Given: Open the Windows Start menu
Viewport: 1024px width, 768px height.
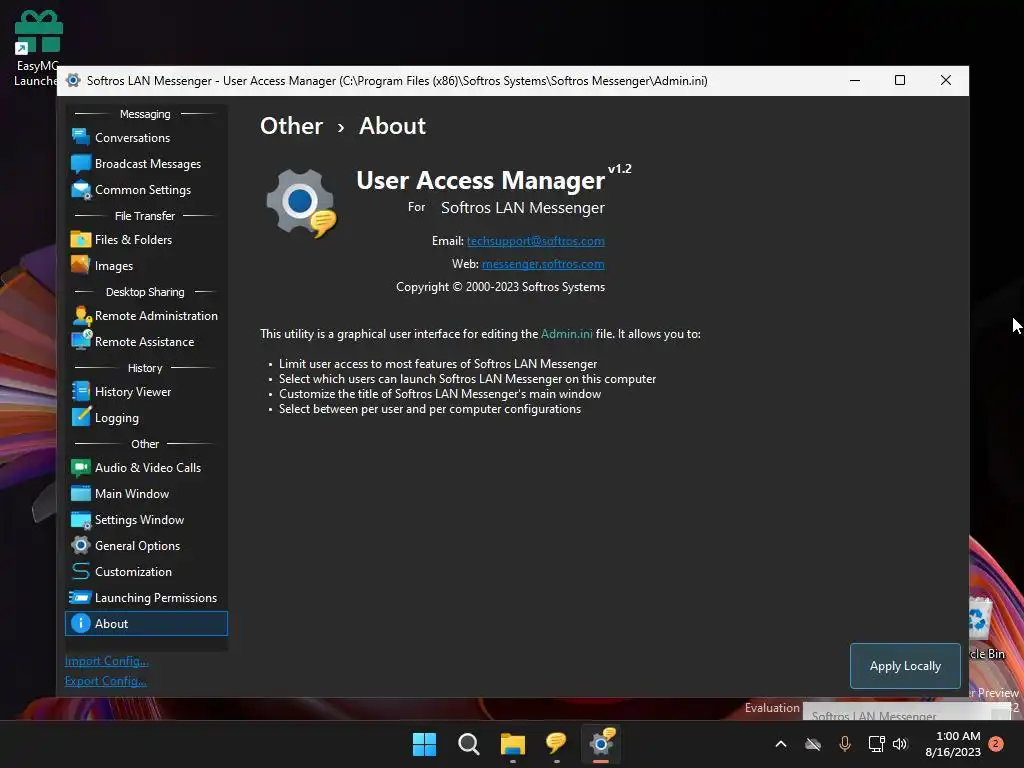Looking at the screenshot, I should click(424, 744).
